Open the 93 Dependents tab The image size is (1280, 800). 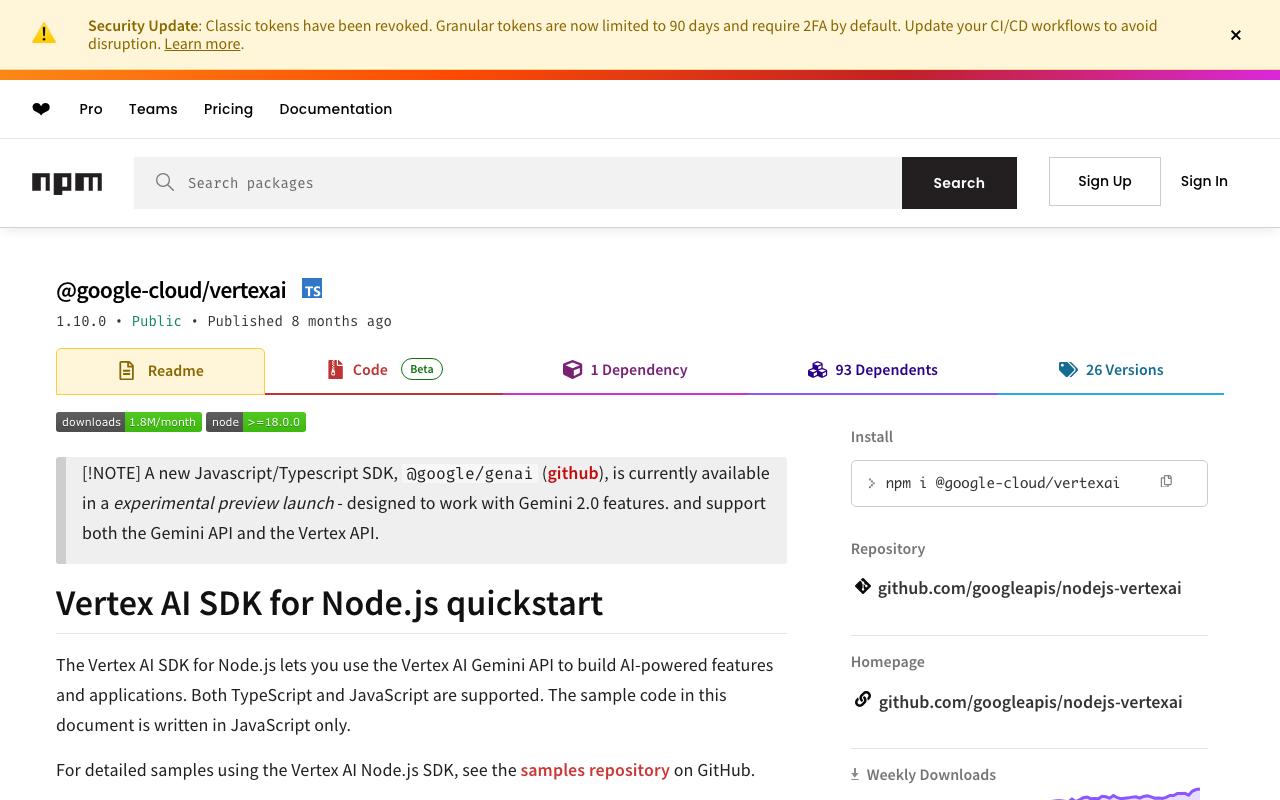(873, 370)
